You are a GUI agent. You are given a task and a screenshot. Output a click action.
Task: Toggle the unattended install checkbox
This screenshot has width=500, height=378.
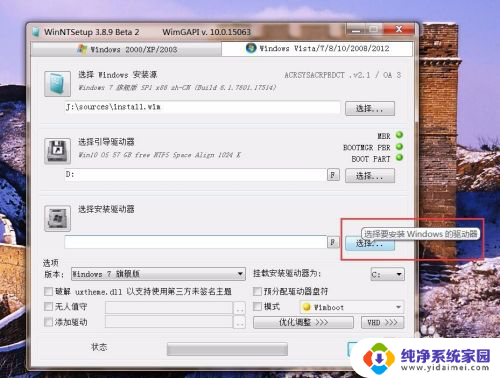49,306
